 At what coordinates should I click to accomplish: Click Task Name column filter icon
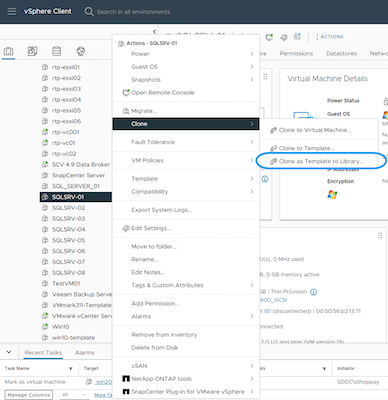[71, 369]
